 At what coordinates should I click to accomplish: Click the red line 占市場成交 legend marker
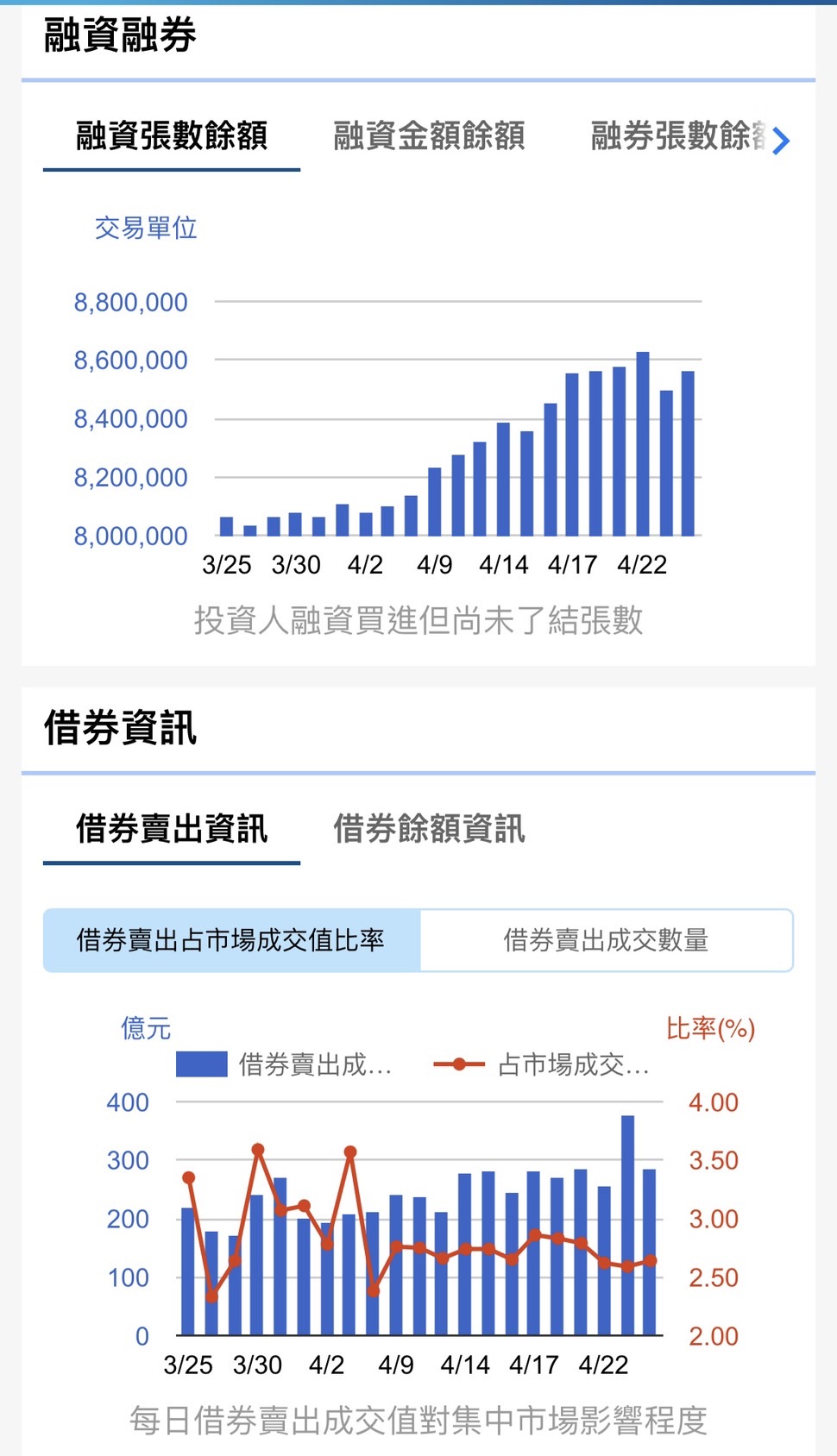[x=458, y=1064]
